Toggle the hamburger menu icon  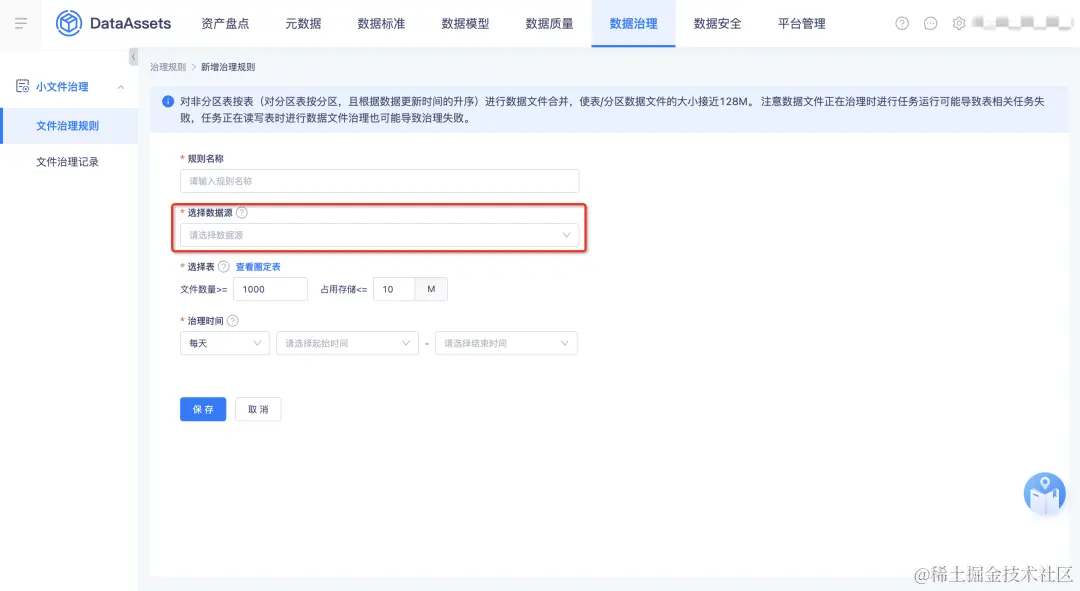click(21, 23)
